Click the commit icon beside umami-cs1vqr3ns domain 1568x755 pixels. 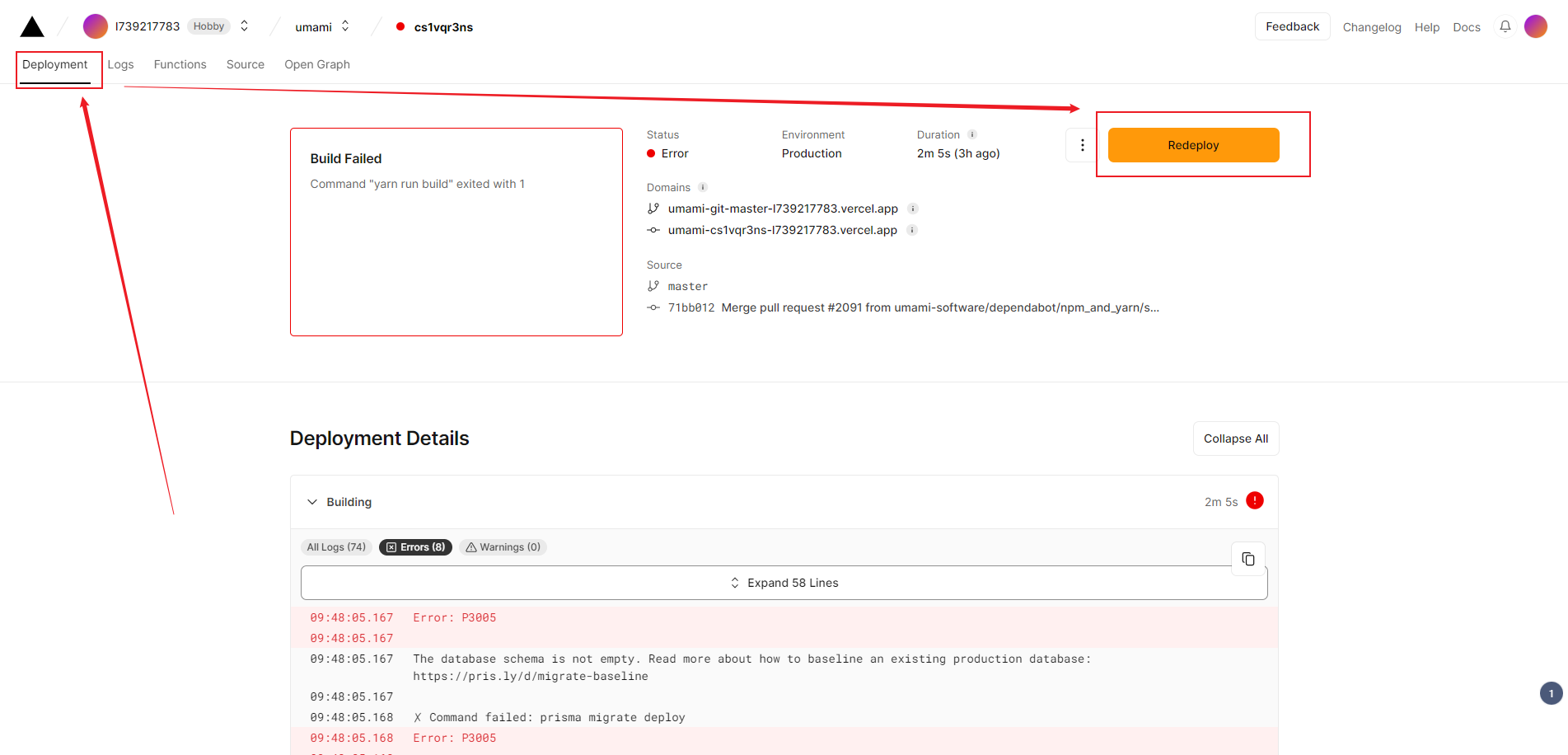[653, 230]
